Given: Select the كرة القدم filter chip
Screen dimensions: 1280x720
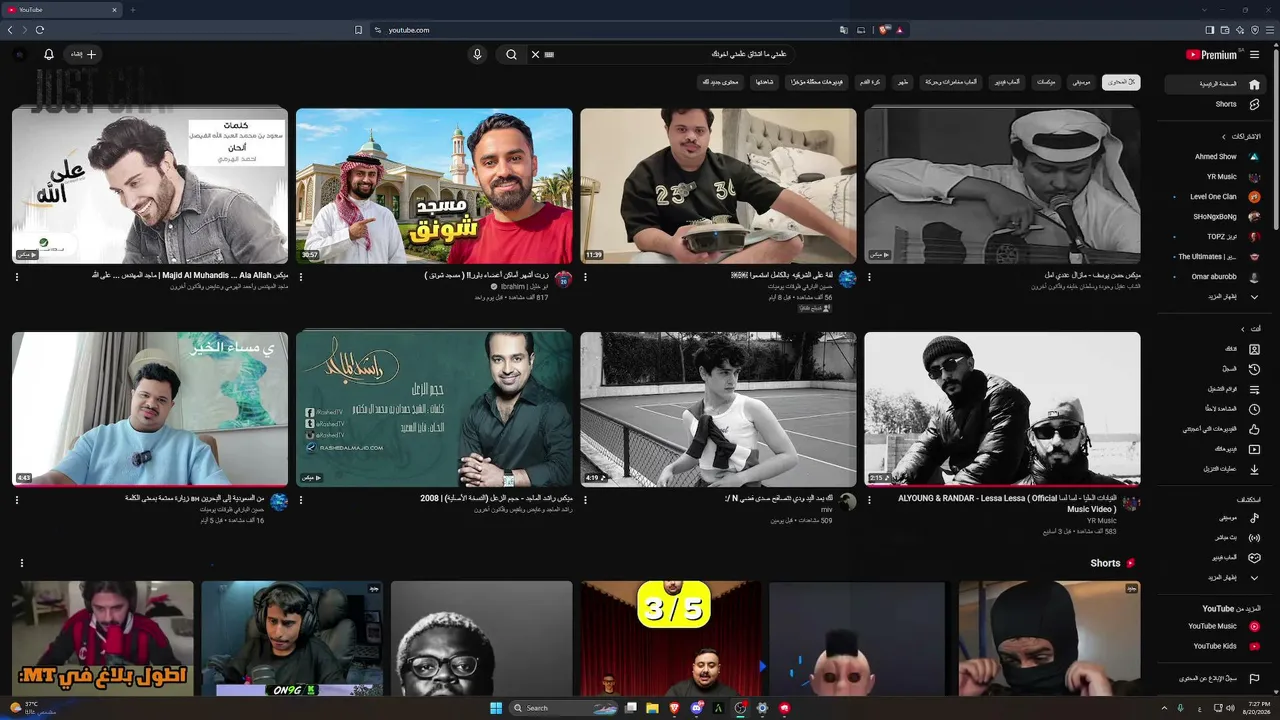Looking at the screenshot, I should (x=871, y=82).
